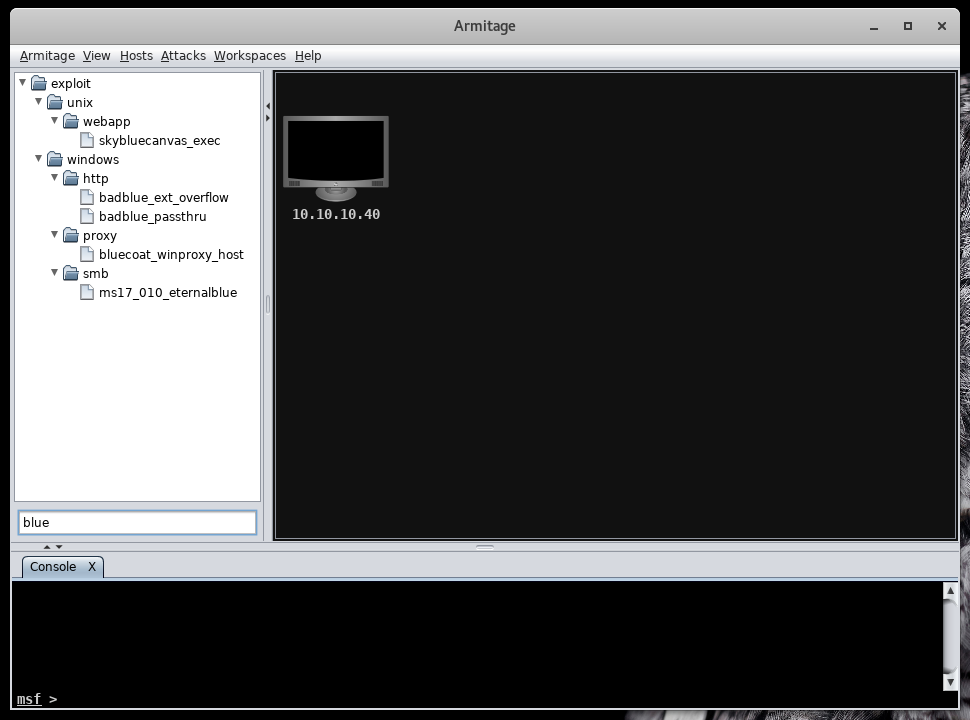Screen dimensions: 970x720
Task: Click the exploit folder icon
Action: (x=39, y=83)
